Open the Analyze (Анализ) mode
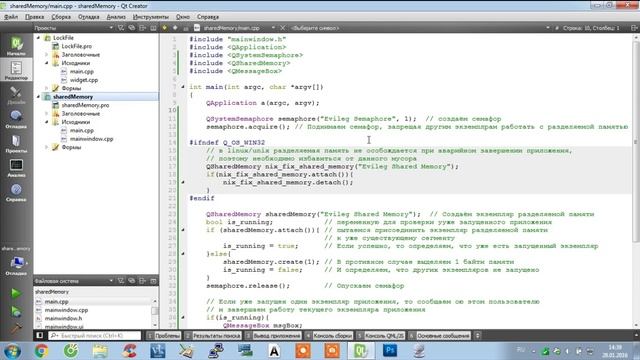The height and width of the screenshot is (360, 640). pyautogui.click(x=16, y=168)
